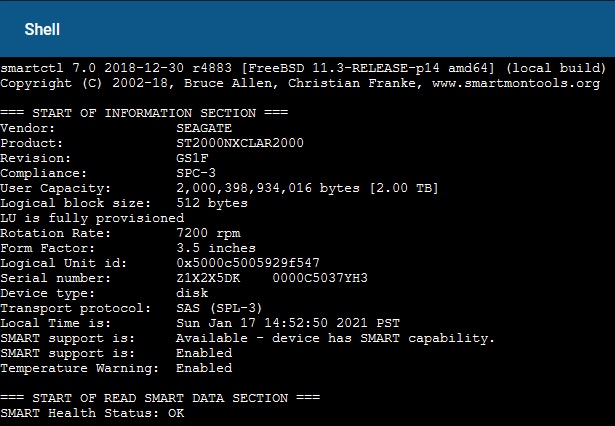Select the SEAGATE vendor value
615x426 pixels.
coord(204,128)
